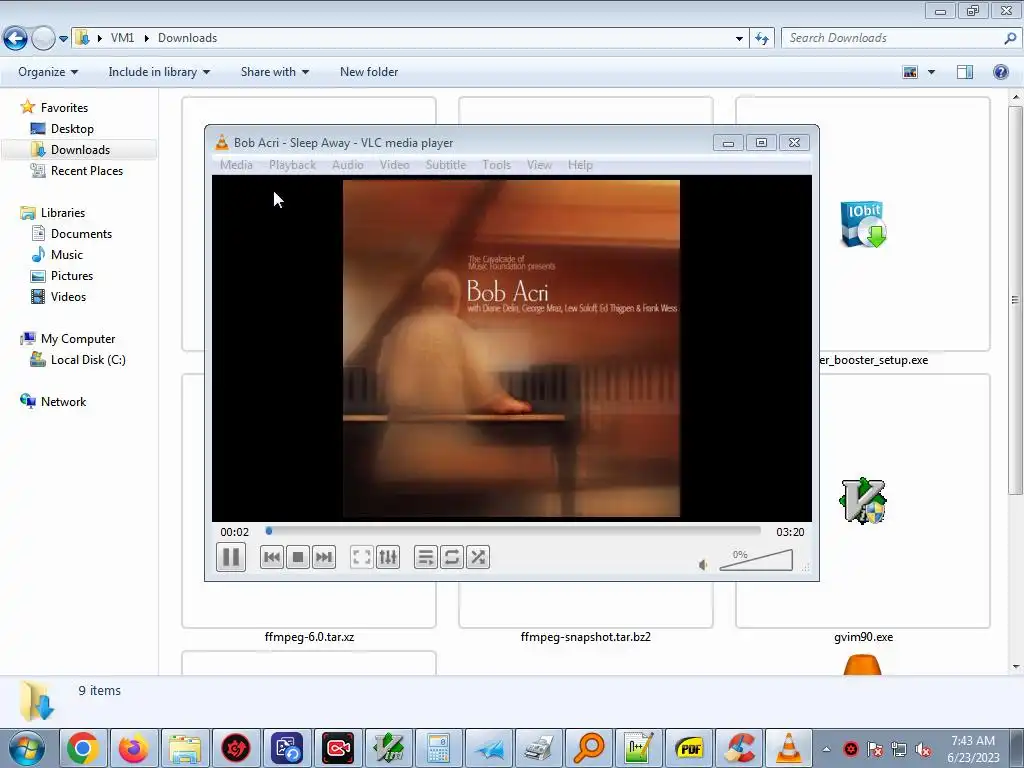Open VLC extended settings equalizer

point(388,557)
